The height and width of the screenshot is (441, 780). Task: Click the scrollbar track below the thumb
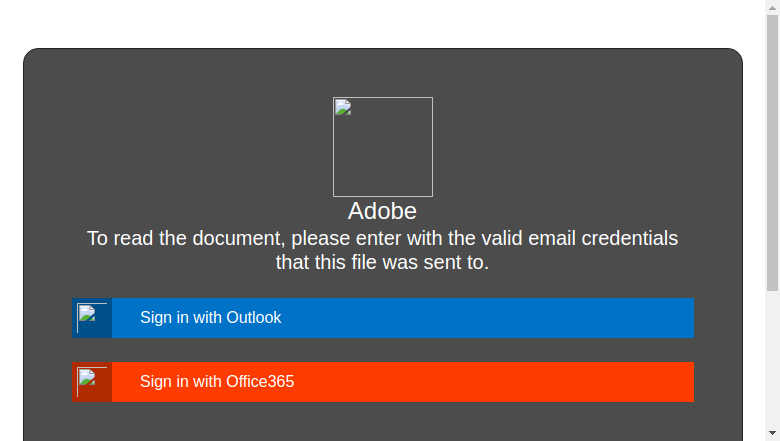pos(773,358)
